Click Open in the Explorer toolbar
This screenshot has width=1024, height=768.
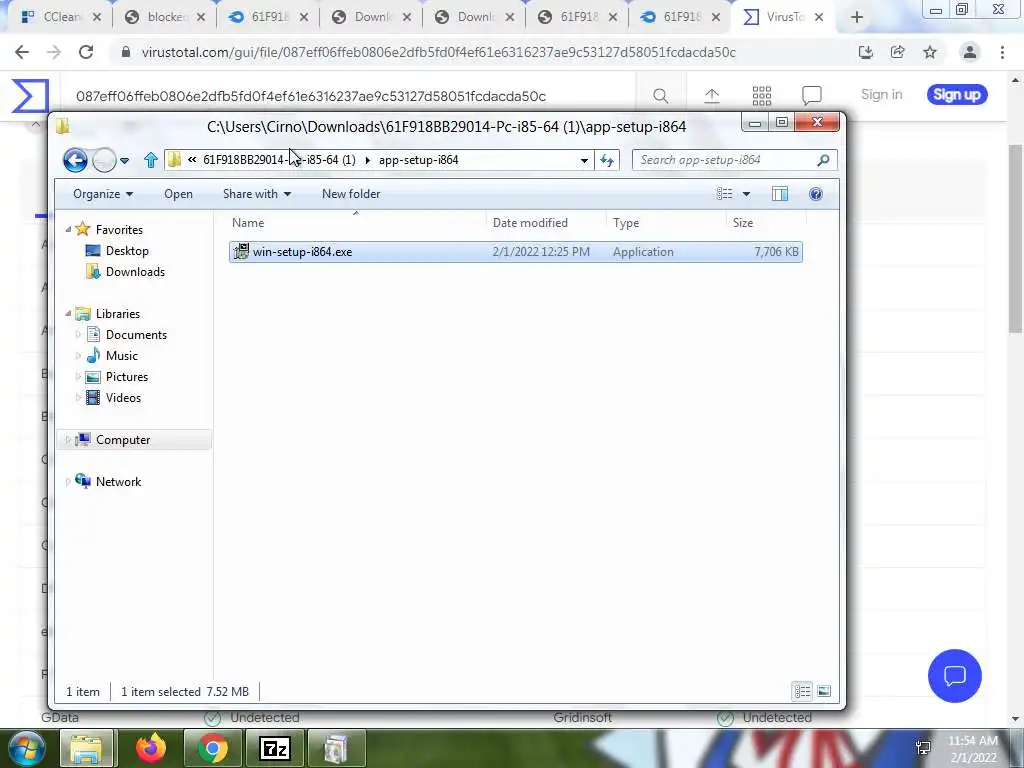[178, 194]
